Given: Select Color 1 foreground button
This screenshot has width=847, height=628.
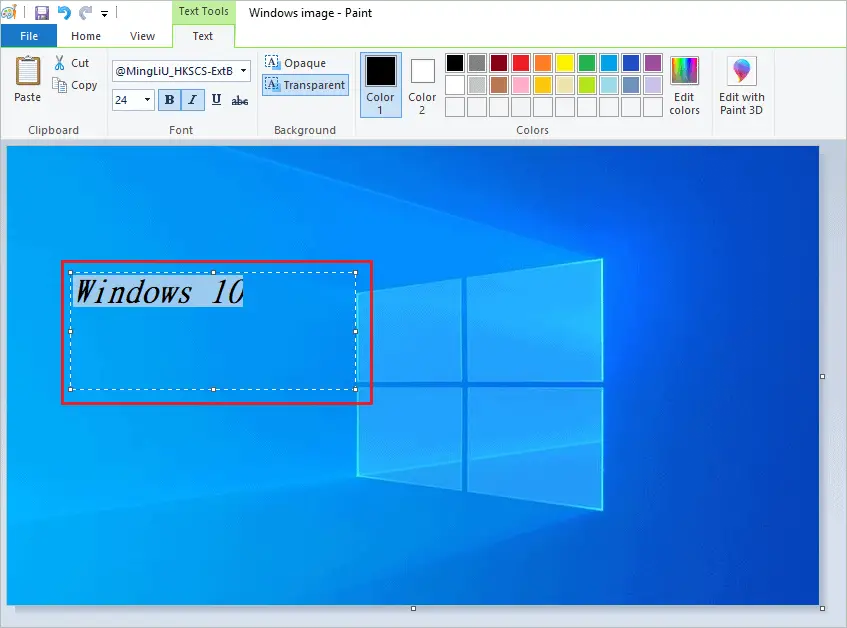Looking at the screenshot, I should (381, 85).
